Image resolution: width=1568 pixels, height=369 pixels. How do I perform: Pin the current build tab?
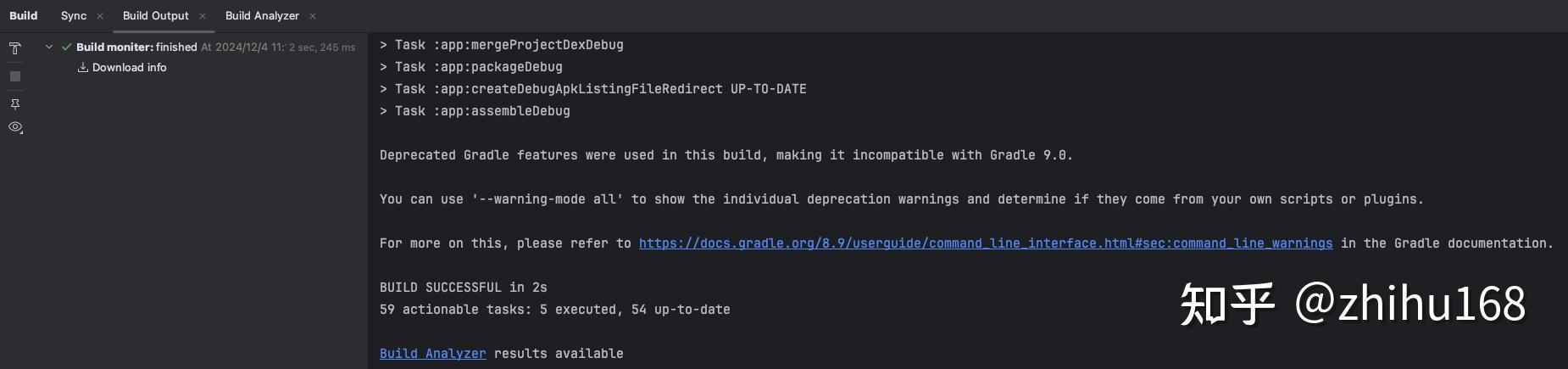14,103
